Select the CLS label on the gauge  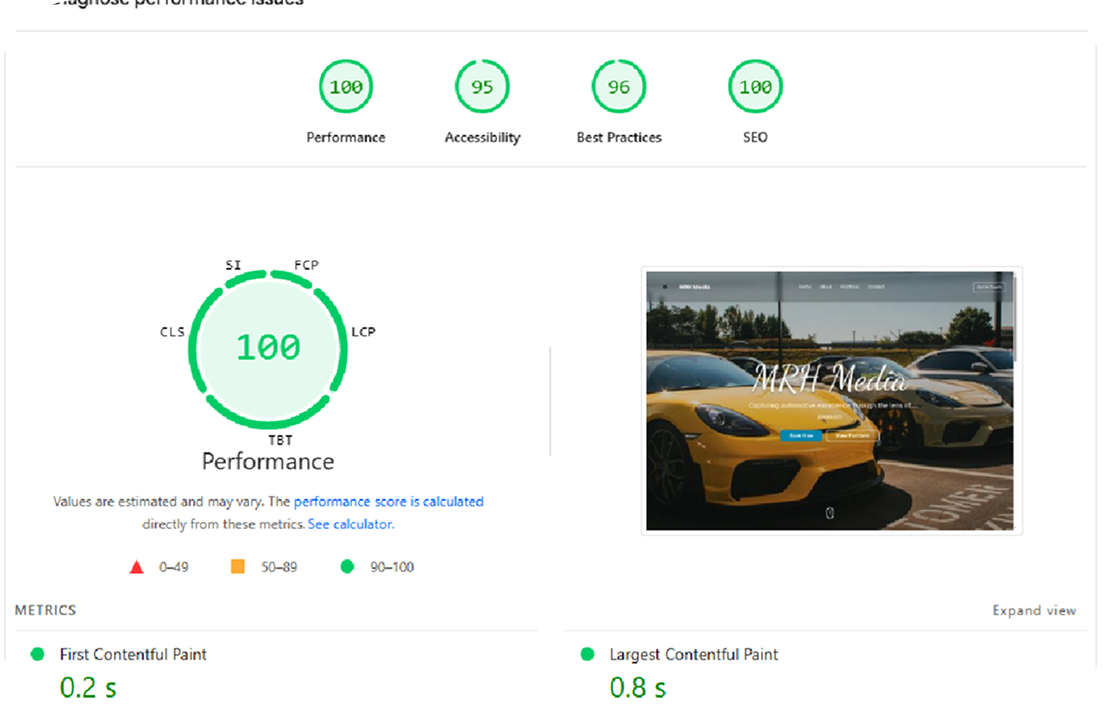click(172, 331)
